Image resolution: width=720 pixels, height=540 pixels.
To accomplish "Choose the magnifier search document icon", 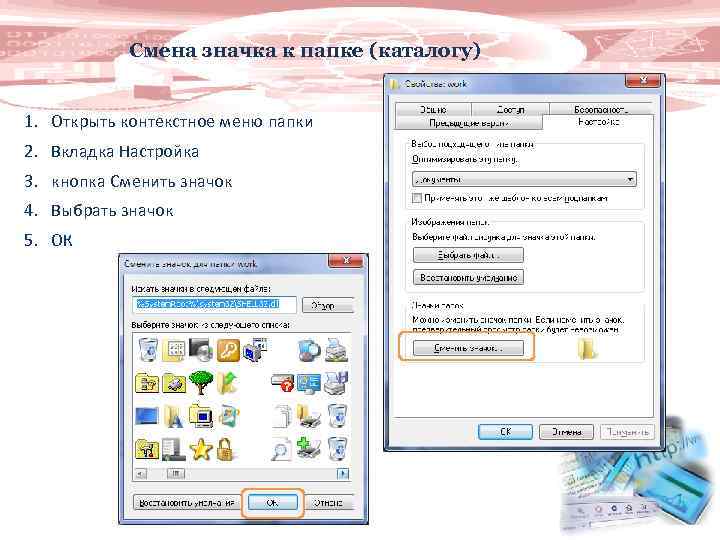I will tap(281, 449).
